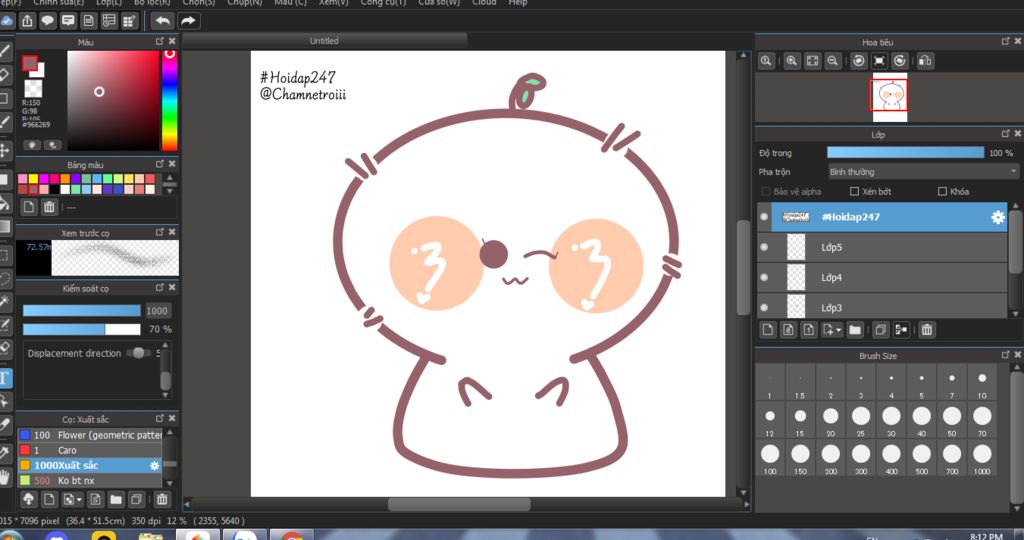Image resolution: width=1024 pixels, height=540 pixels.
Task: Select the Magic Wand tool
Action: [x=4, y=301]
